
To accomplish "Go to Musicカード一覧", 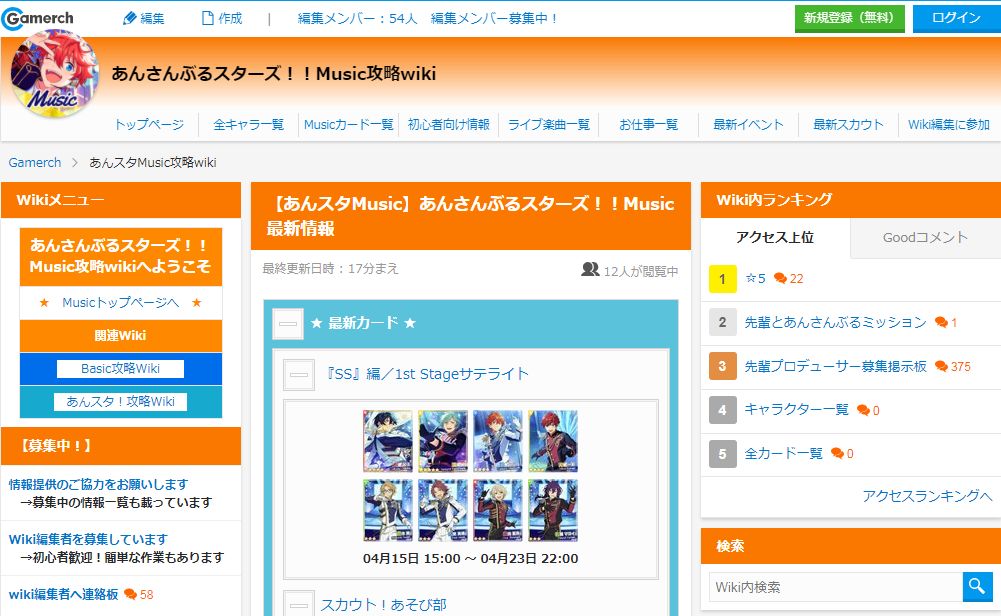I will (349, 124).
